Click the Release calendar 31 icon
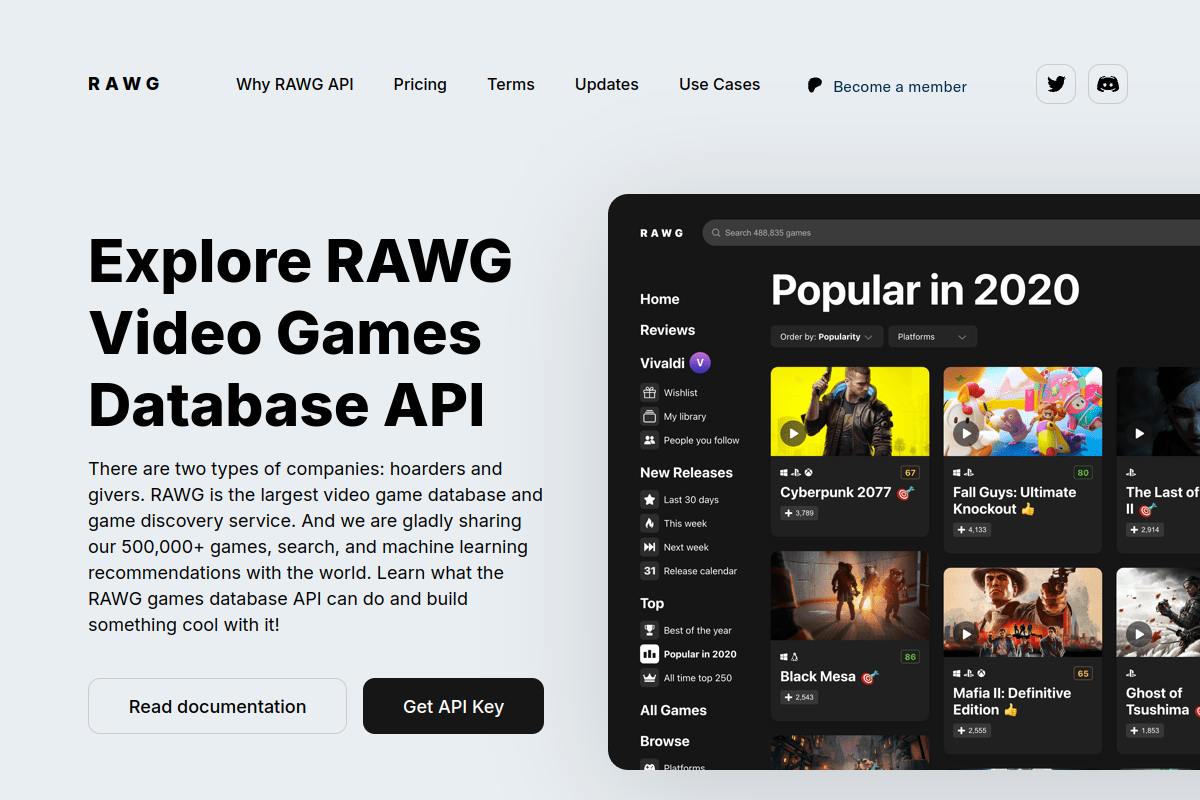Image resolution: width=1200 pixels, height=800 pixels. tap(649, 571)
